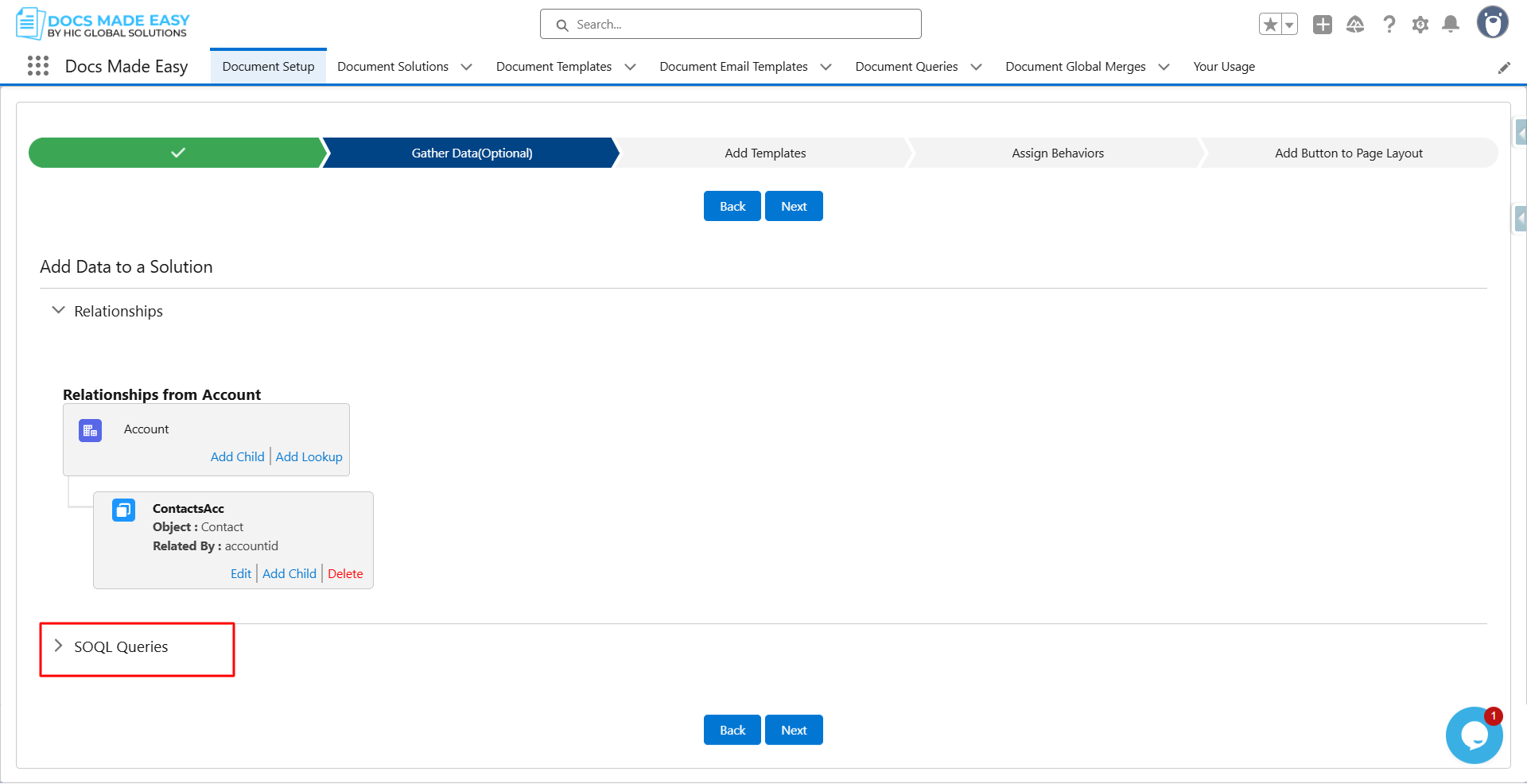This screenshot has height=784, width=1527.
Task: Open the Document Solutions tab dropdown
Action: click(467, 67)
